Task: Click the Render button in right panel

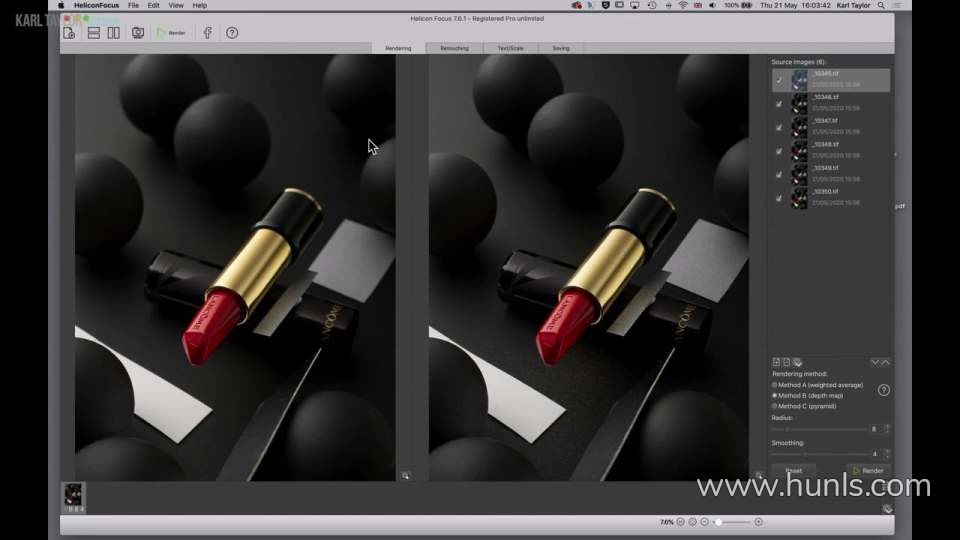Action: [868, 471]
